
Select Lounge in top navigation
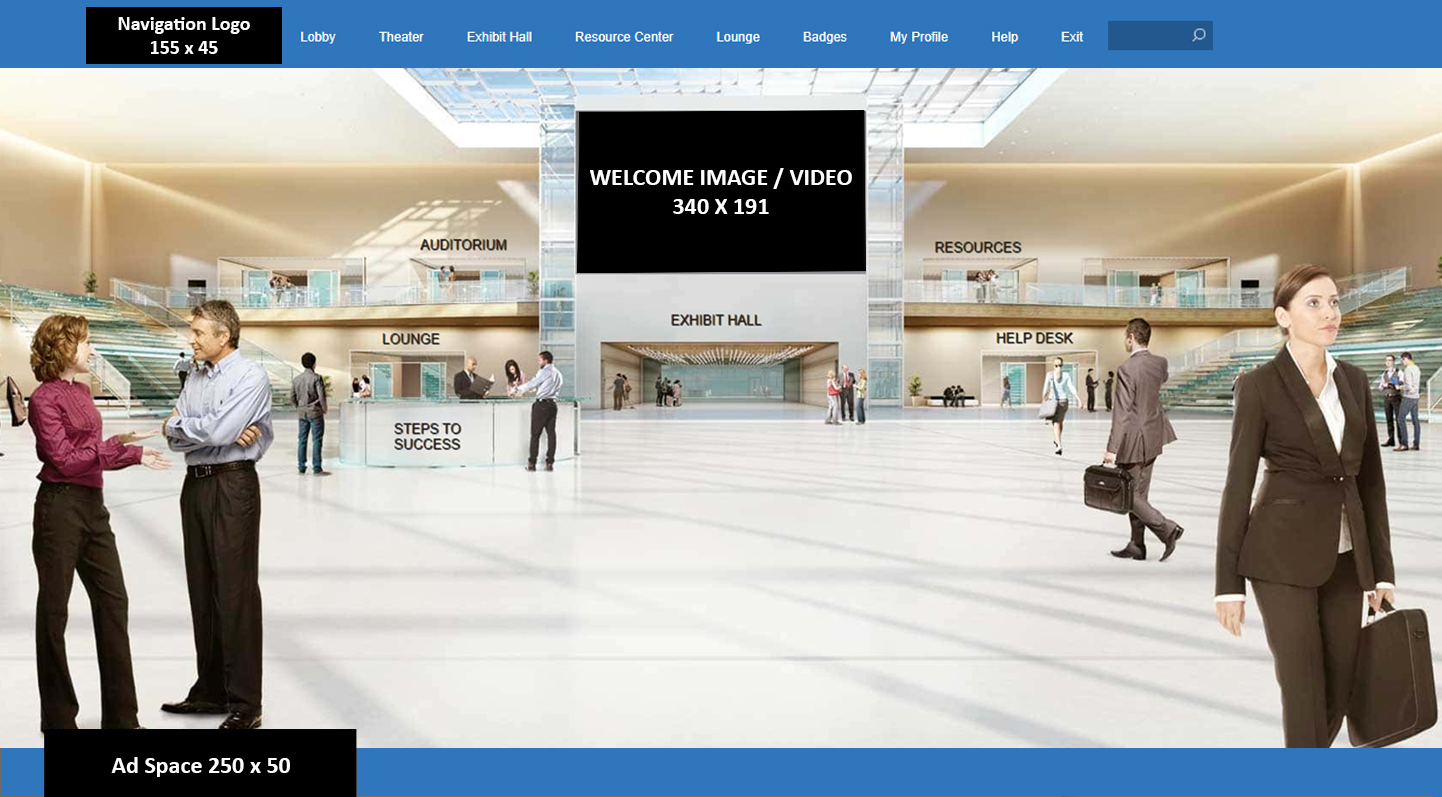coord(738,37)
